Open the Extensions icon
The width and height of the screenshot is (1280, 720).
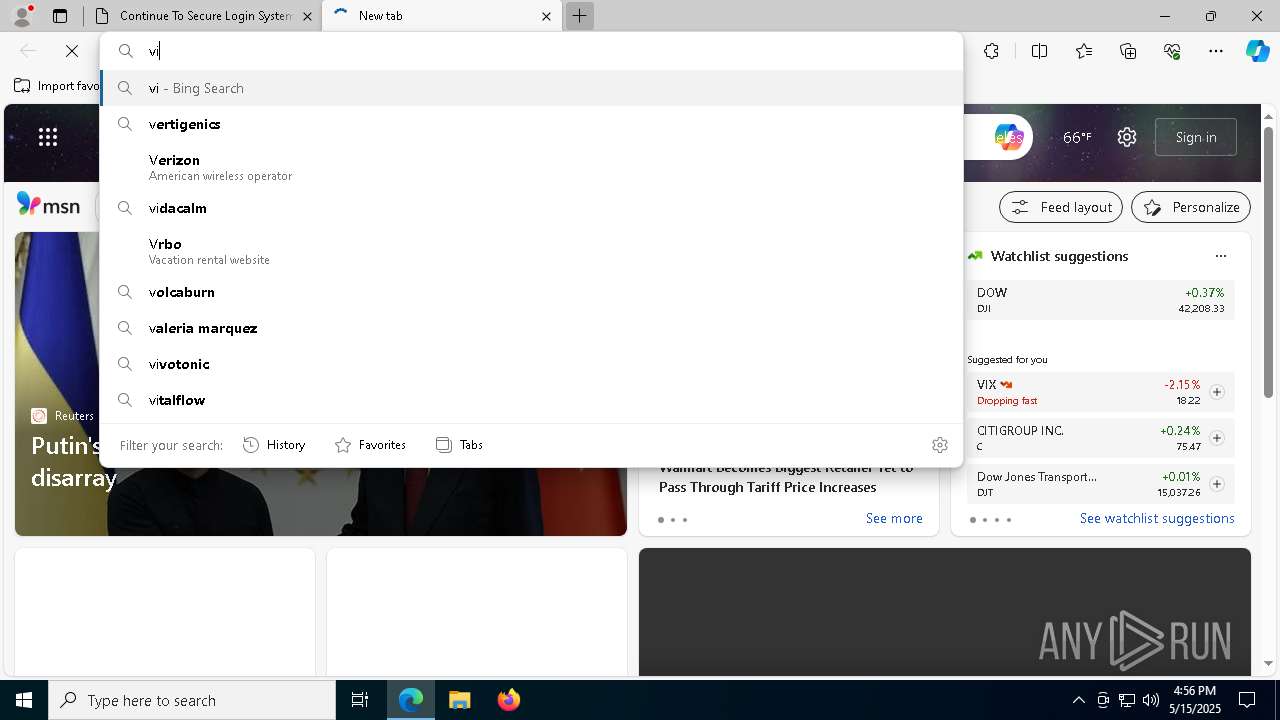tap(991, 51)
